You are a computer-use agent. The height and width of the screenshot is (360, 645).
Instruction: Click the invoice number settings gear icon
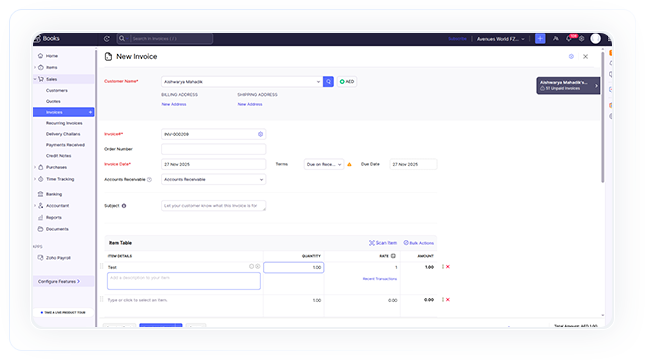[260, 134]
